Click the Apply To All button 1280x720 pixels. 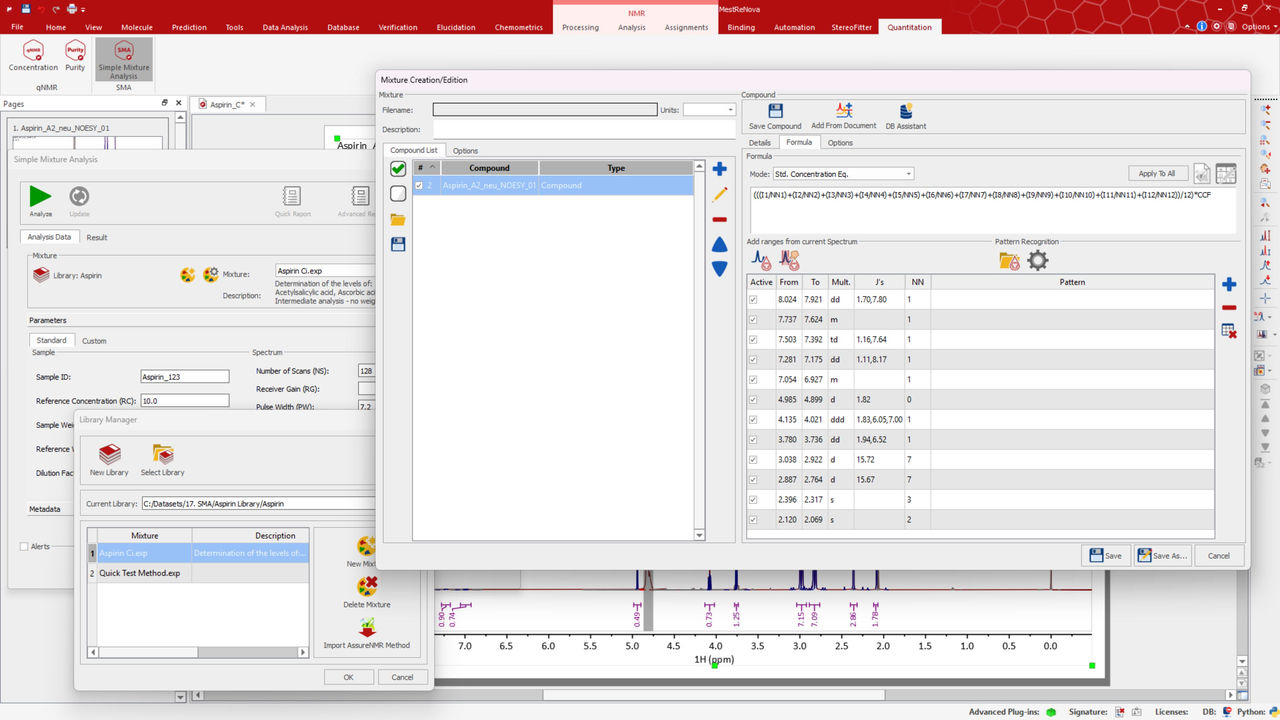click(1157, 174)
